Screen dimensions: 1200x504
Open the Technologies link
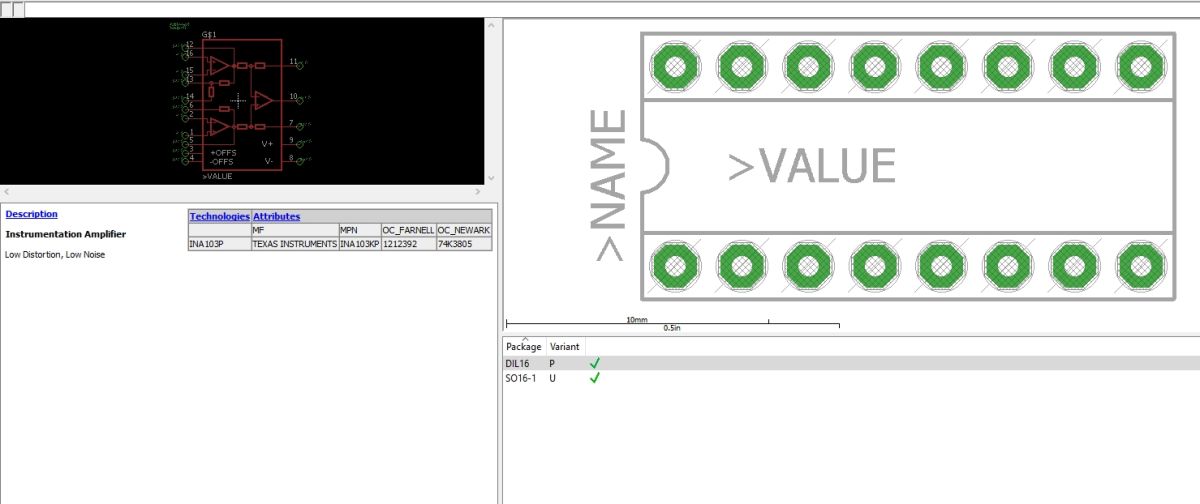(219, 216)
